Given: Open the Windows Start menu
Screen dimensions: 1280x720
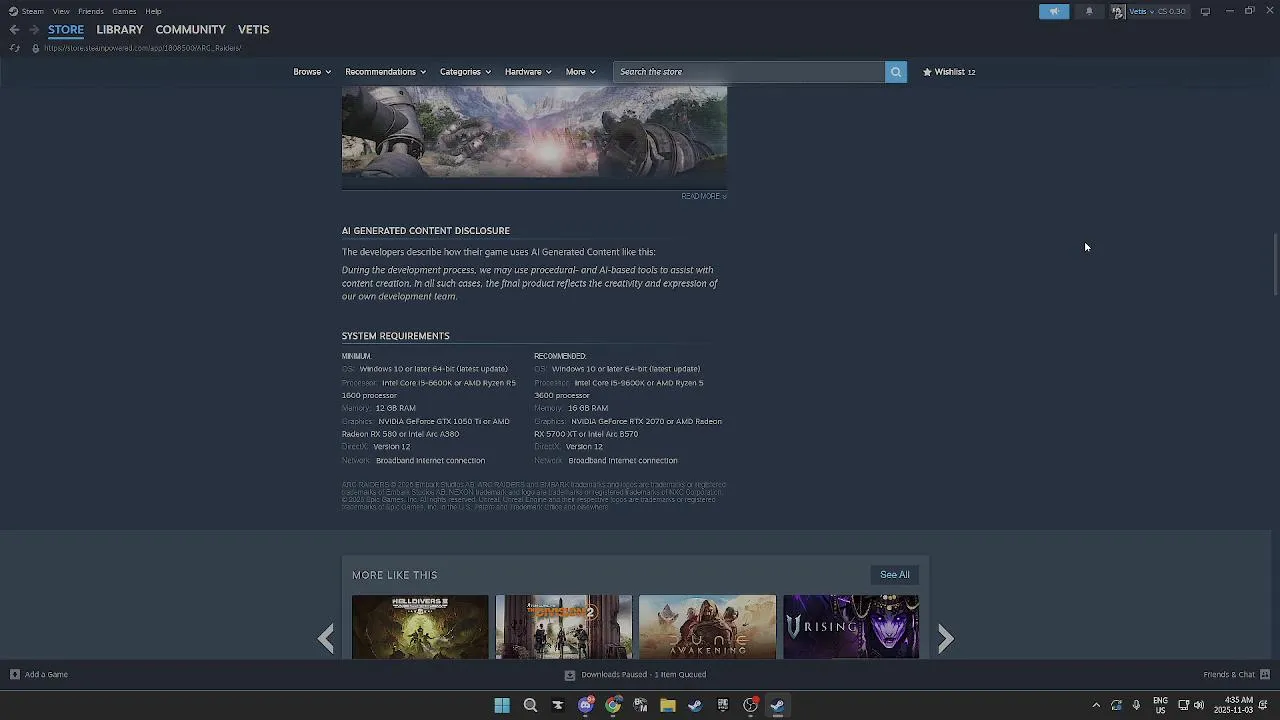Looking at the screenshot, I should tap(502, 705).
